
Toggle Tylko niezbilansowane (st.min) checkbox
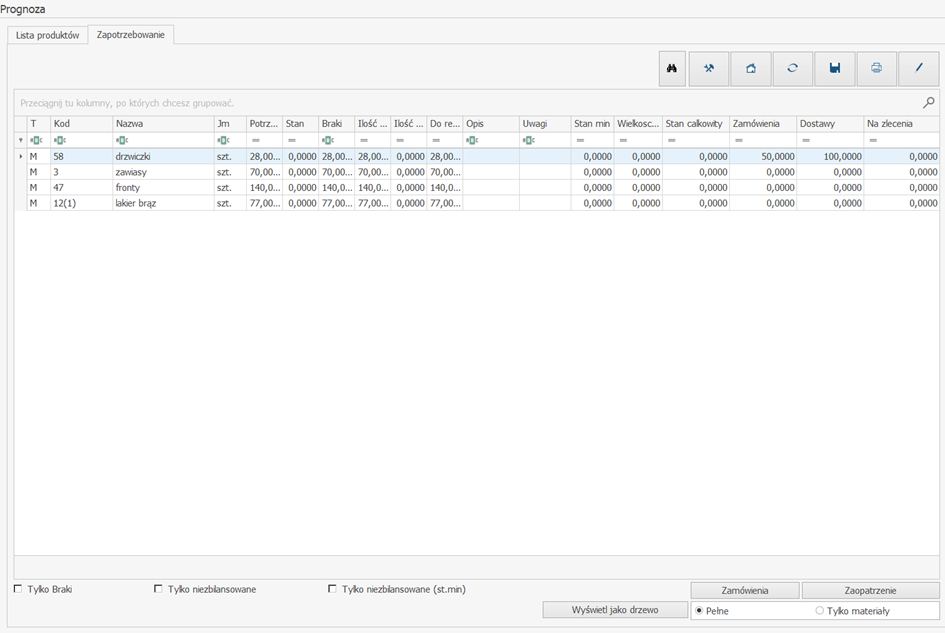pos(332,589)
